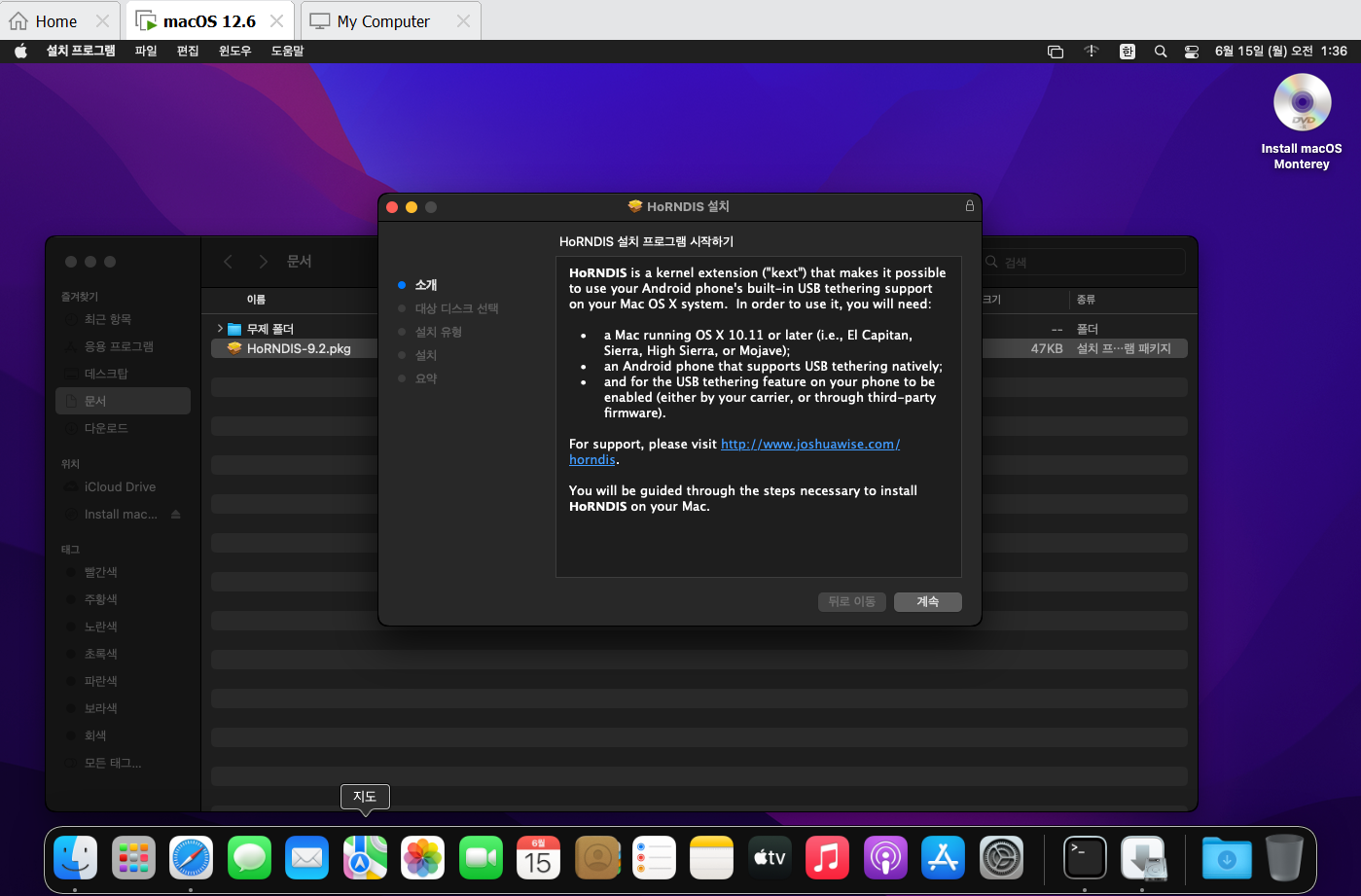Open the Messages app in the Dock
The image size is (1361, 896).
click(x=249, y=858)
